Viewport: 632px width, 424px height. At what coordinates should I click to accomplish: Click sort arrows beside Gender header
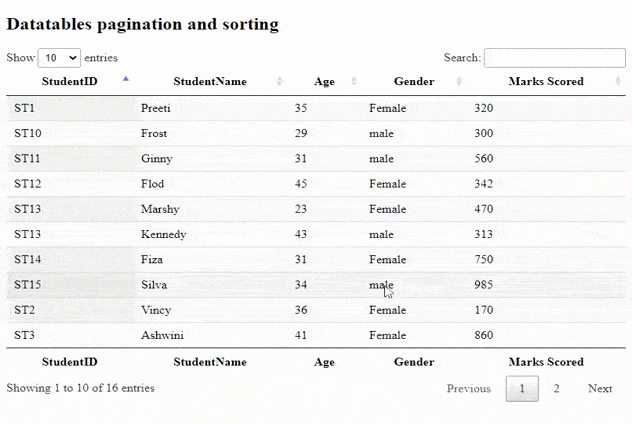[458, 82]
